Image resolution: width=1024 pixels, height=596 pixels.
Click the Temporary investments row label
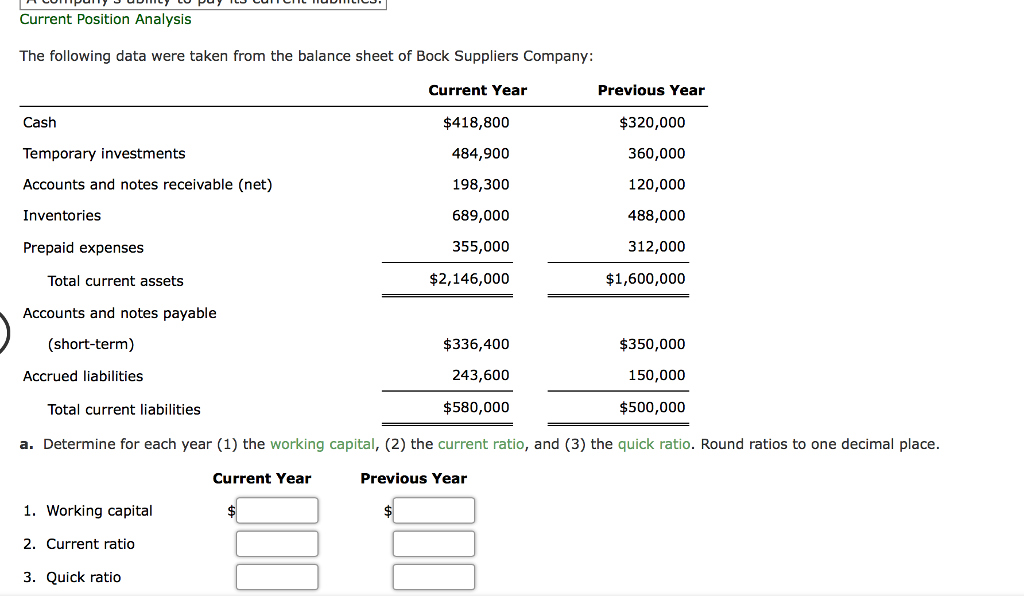tap(103, 153)
